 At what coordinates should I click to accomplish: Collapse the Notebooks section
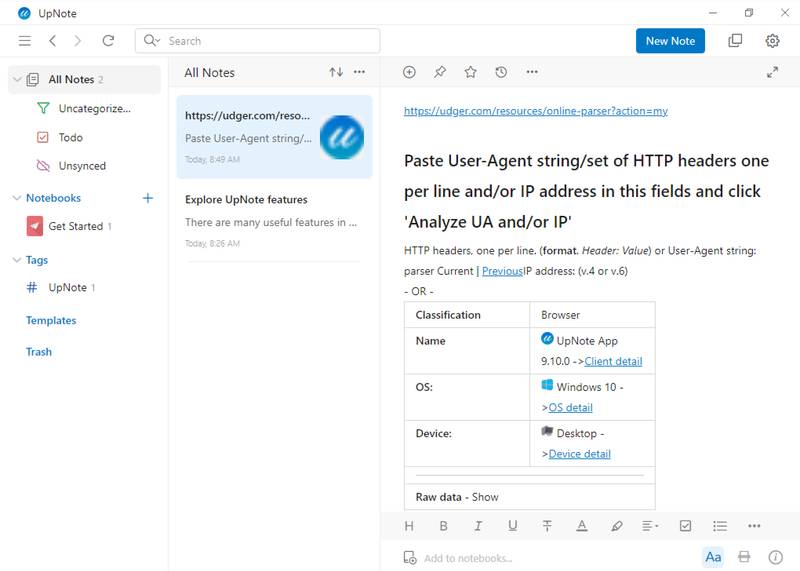[16, 198]
